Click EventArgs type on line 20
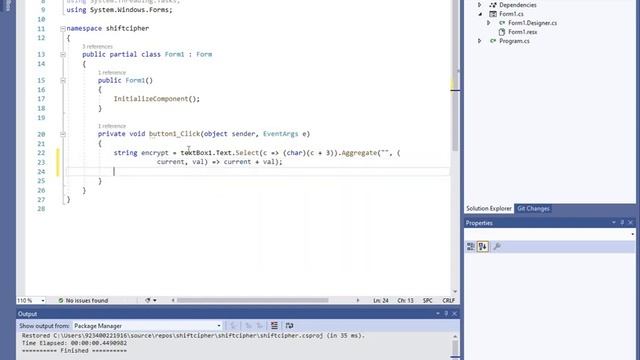The image size is (640, 360). (x=281, y=134)
